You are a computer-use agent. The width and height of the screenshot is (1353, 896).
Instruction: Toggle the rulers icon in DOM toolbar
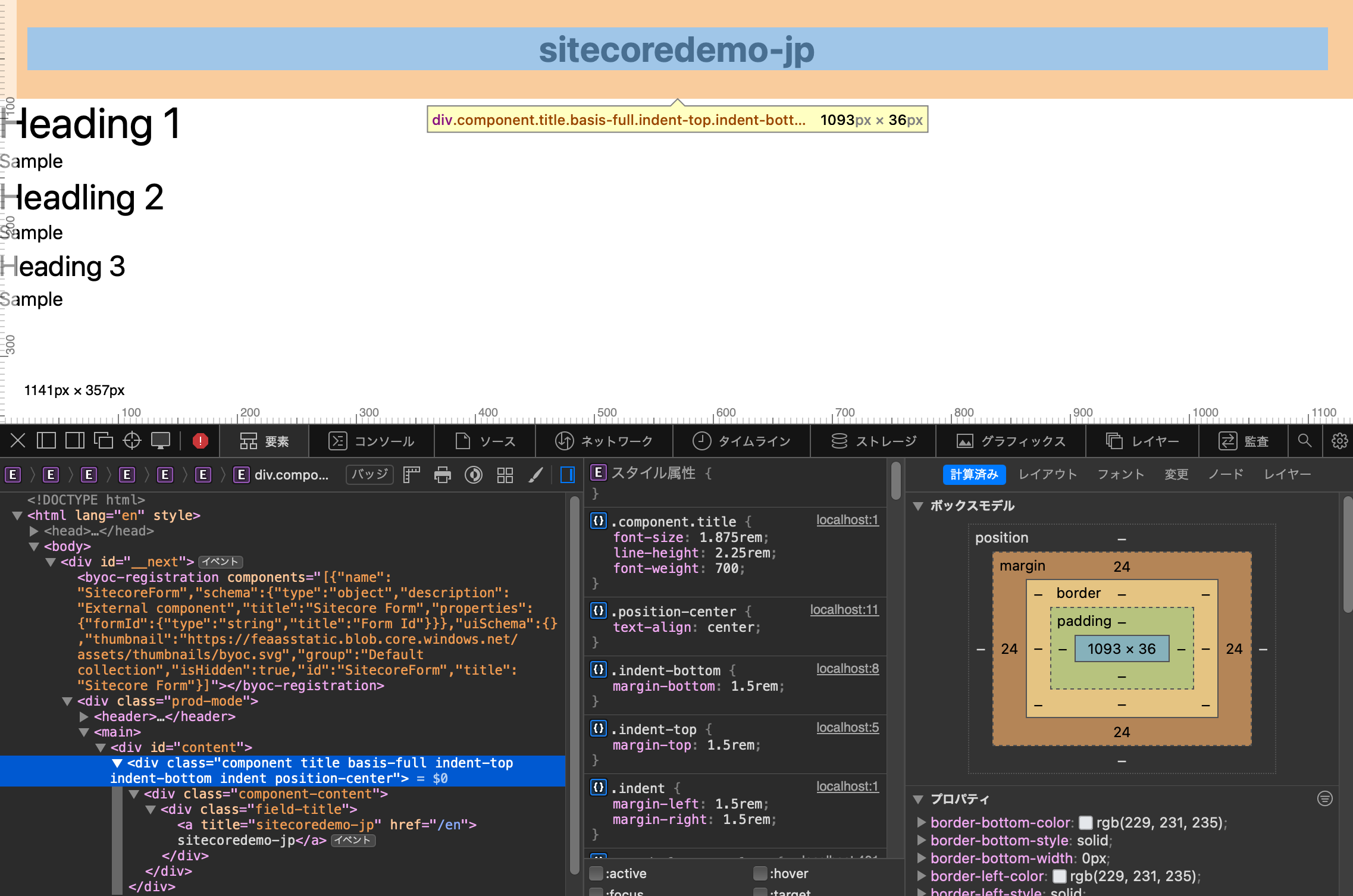click(x=412, y=475)
